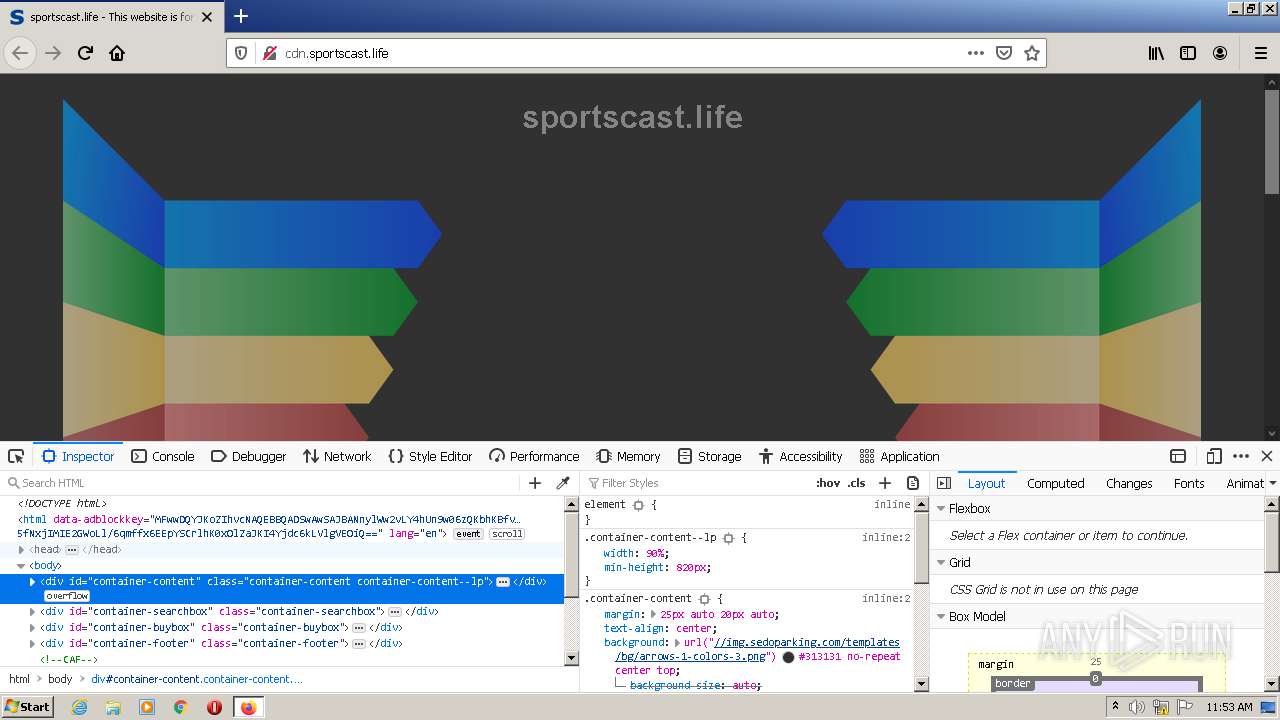Switch to the Fonts sidebar tab
The image size is (1280, 720).
pos(1189,483)
